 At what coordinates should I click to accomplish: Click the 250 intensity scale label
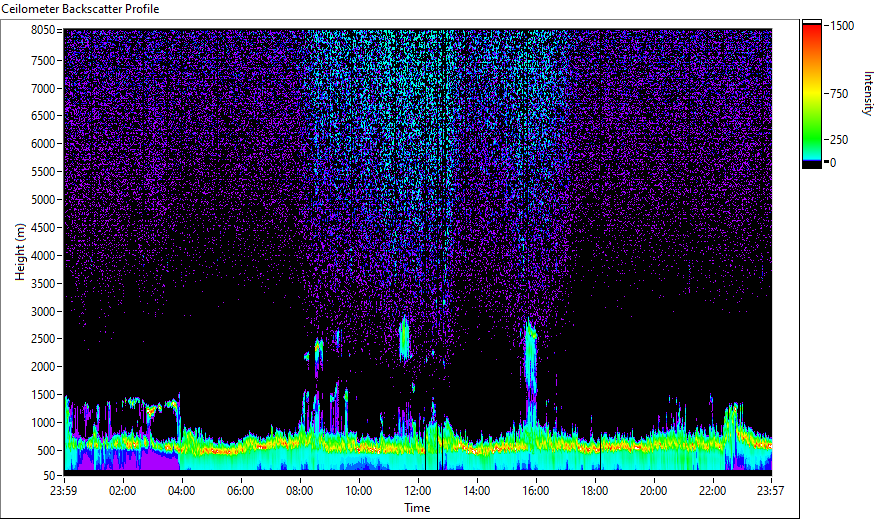point(839,140)
